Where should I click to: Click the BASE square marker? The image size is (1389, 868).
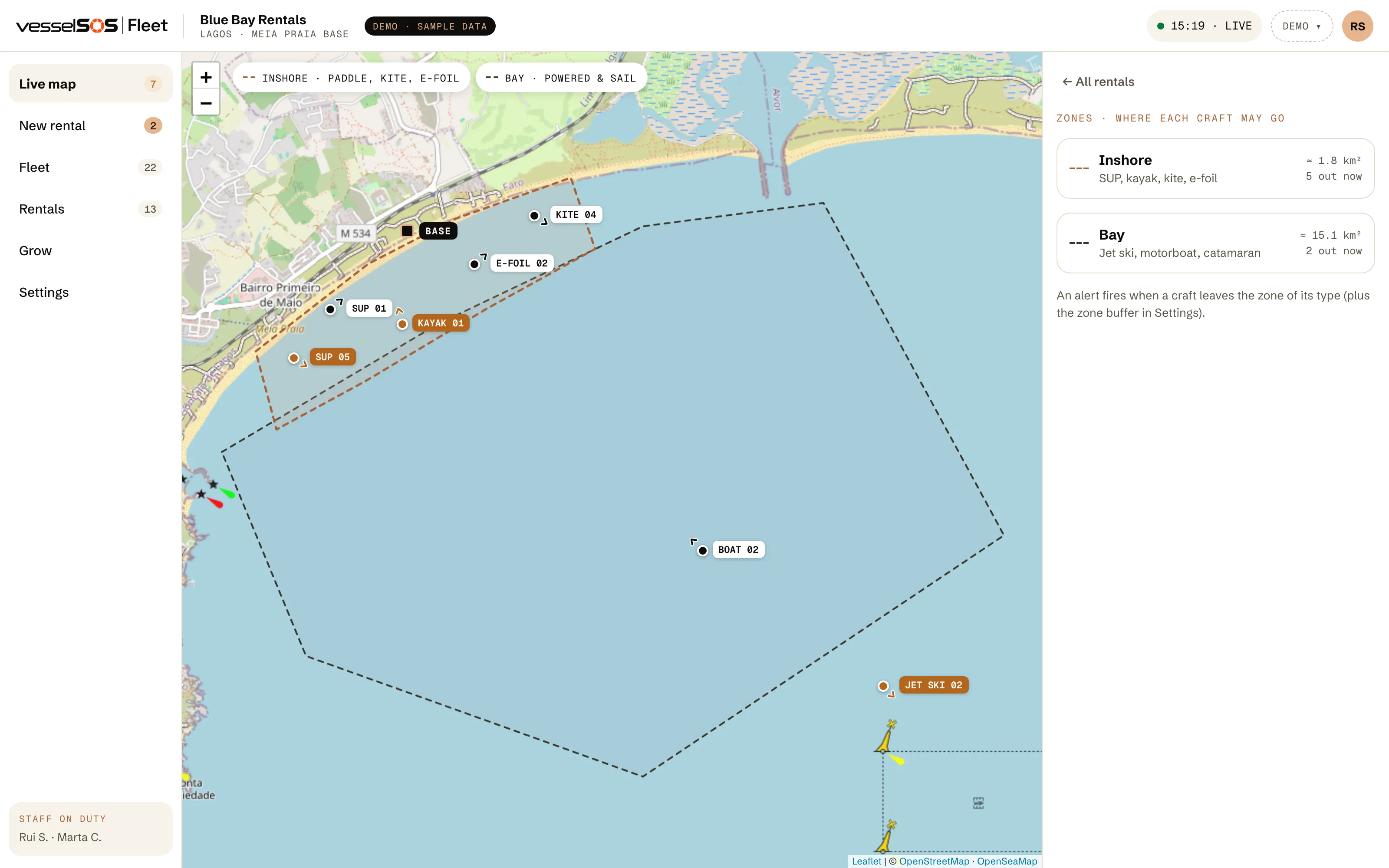[407, 231]
